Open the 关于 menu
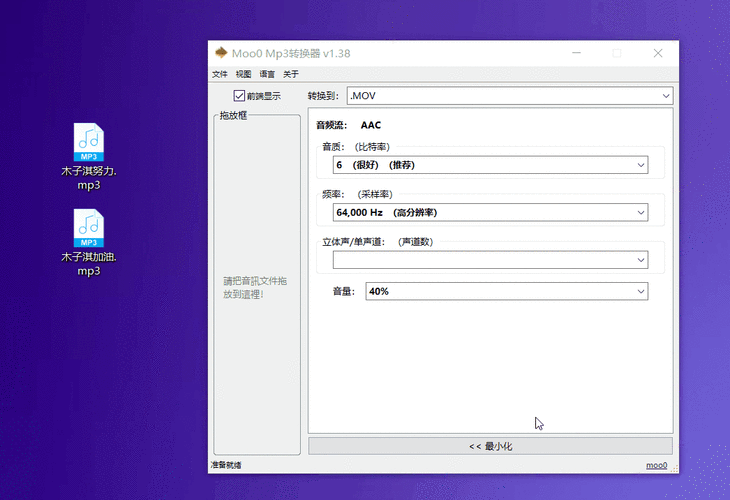The height and width of the screenshot is (500, 730). point(291,74)
